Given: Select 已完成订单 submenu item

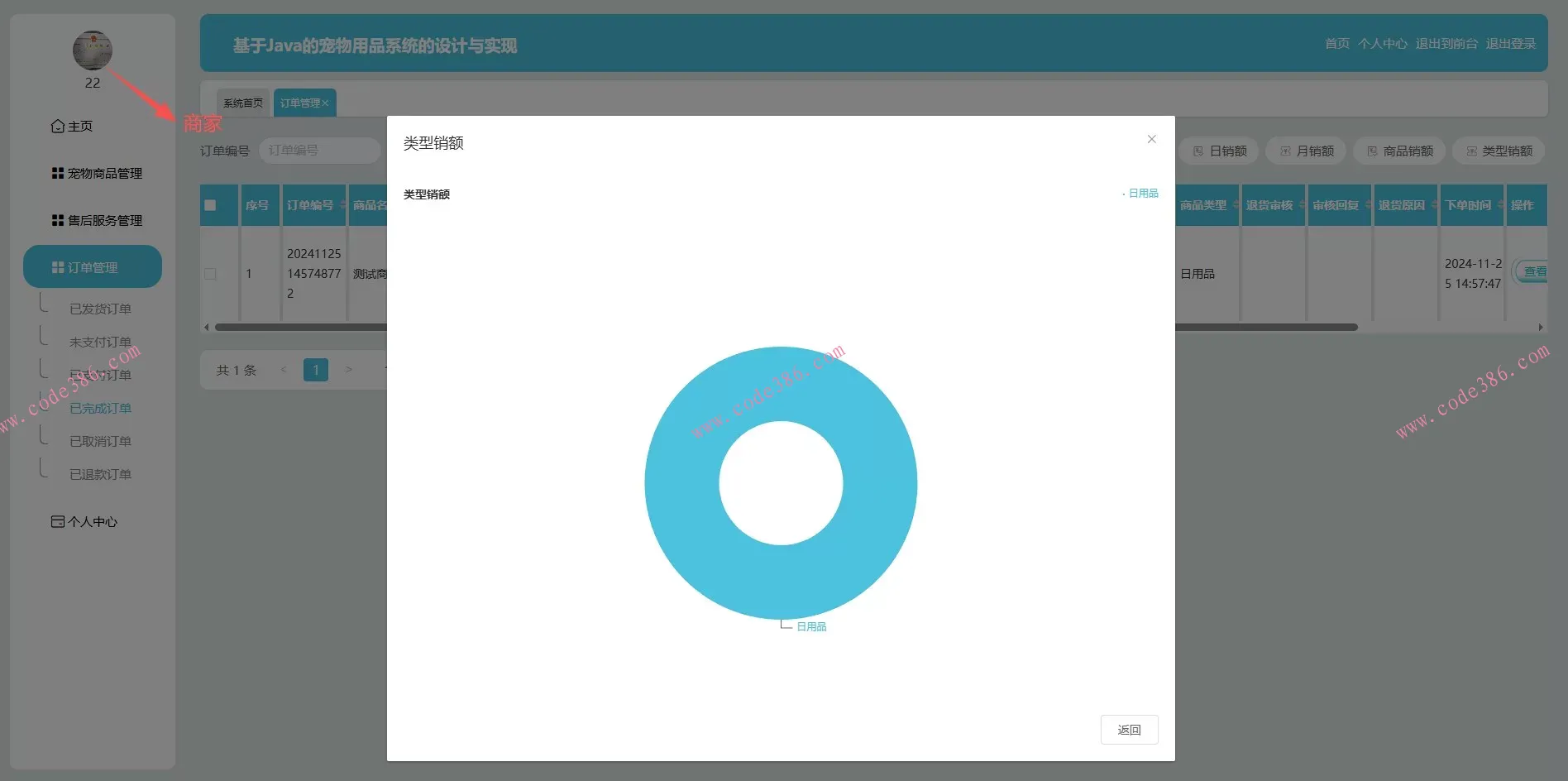Looking at the screenshot, I should 100,408.
